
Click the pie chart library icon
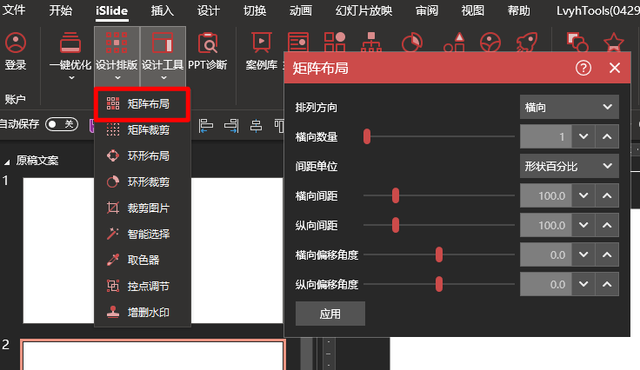(x=412, y=42)
